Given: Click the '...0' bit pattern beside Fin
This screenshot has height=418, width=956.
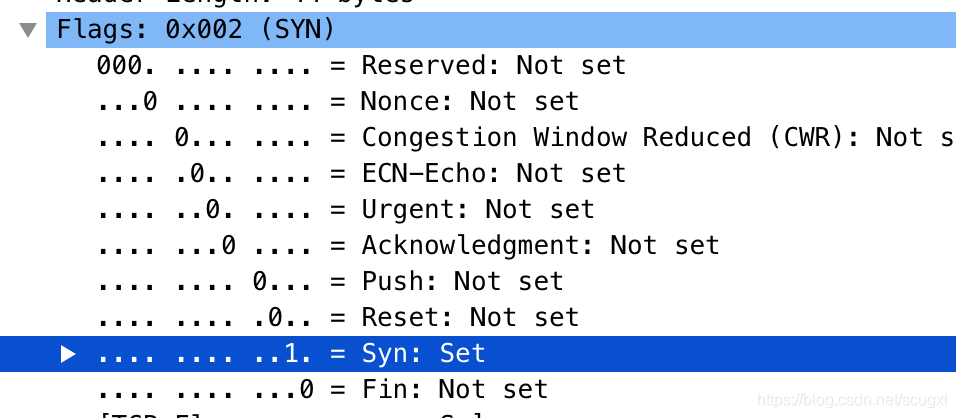Looking at the screenshot, I should point(283,389).
